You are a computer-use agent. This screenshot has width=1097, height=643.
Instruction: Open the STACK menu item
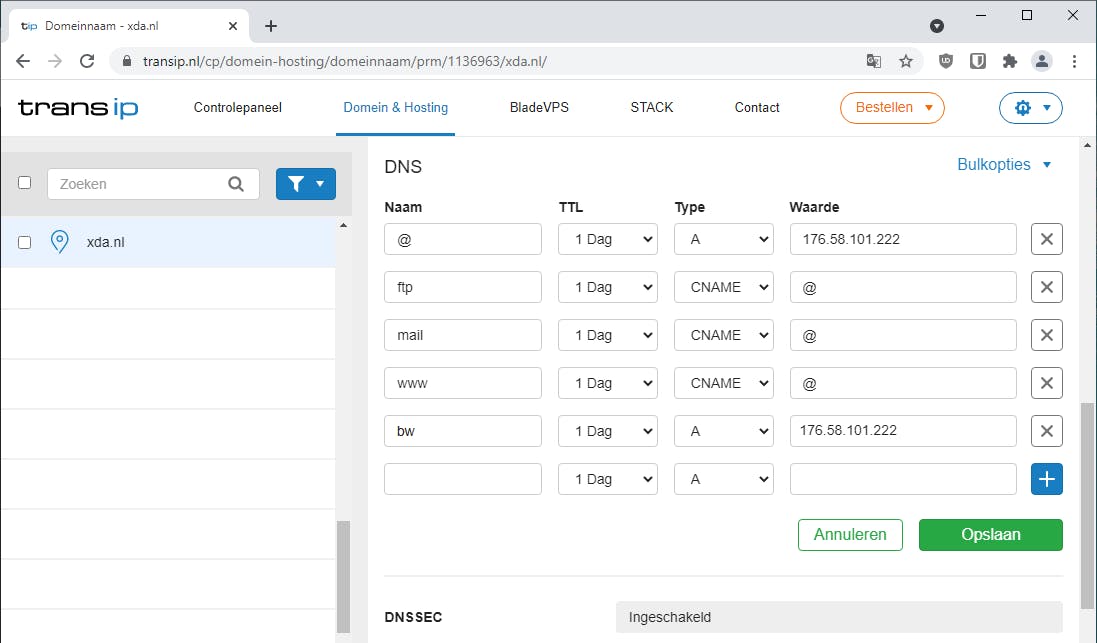click(x=651, y=108)
